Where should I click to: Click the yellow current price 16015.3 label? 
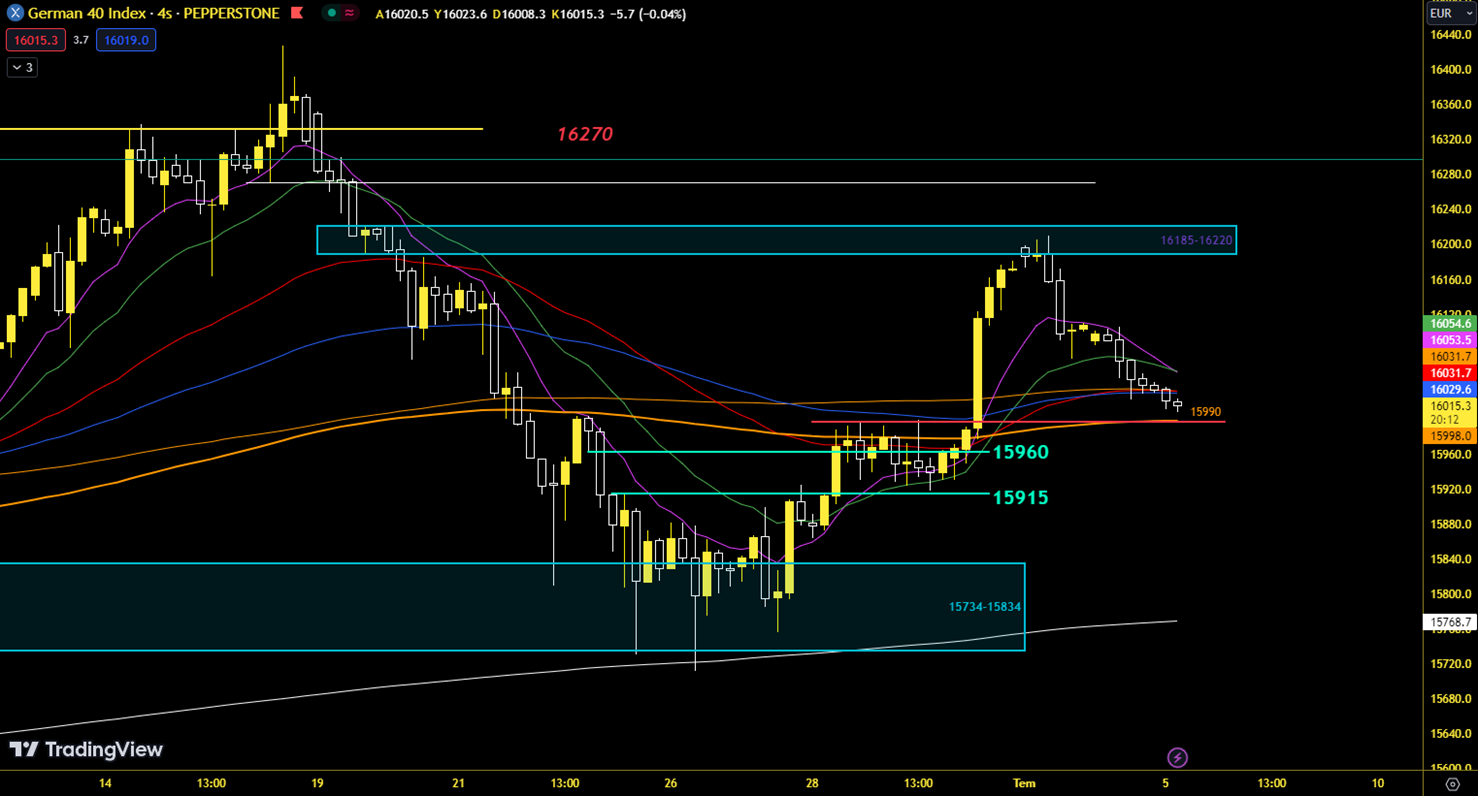pyautogui.click(x=1450, y=406)
